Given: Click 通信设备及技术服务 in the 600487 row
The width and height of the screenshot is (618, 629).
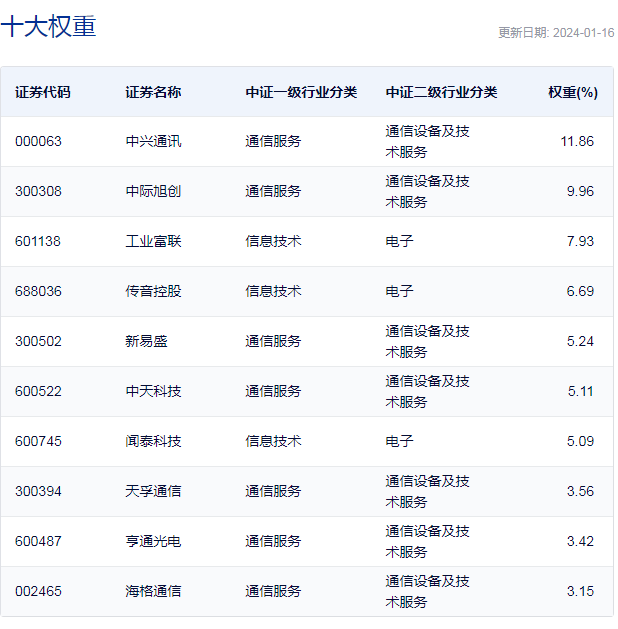Looking at the screenshot, I should (x=427, y=542).
